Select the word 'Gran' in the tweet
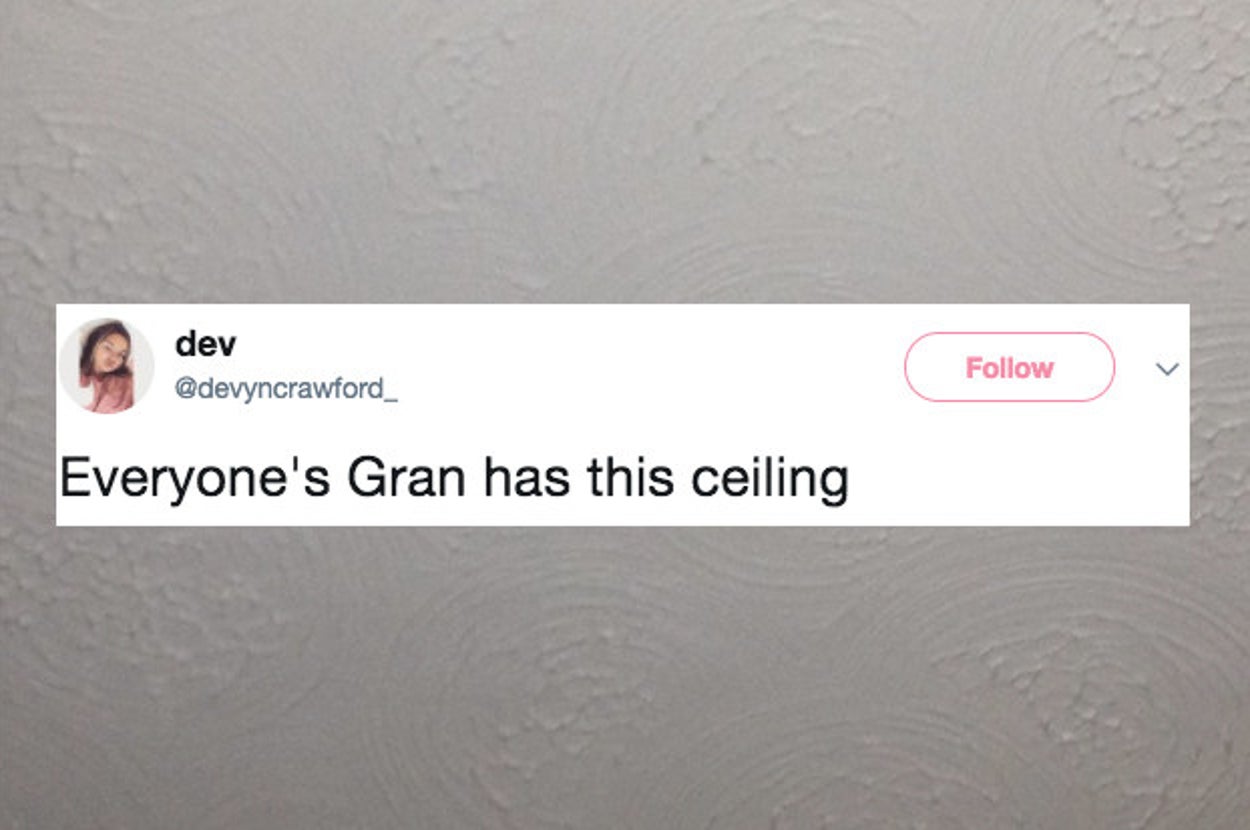Viewport: 1250px width, 830px height. coord(406,477)
